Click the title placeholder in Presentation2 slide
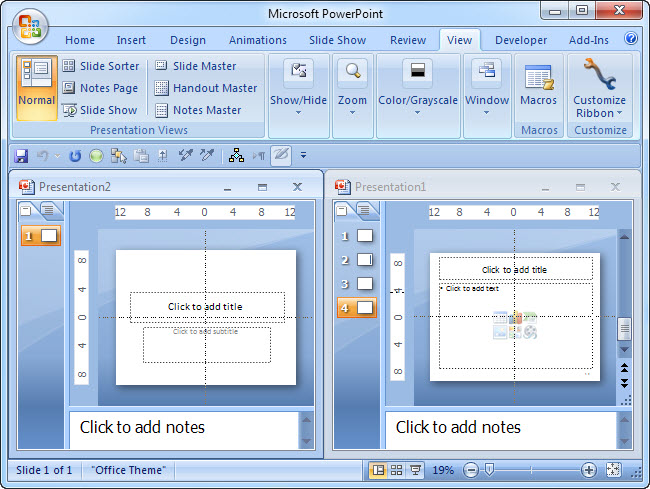The height and width of the screenshot is (489, 650). tap(207, 307)
